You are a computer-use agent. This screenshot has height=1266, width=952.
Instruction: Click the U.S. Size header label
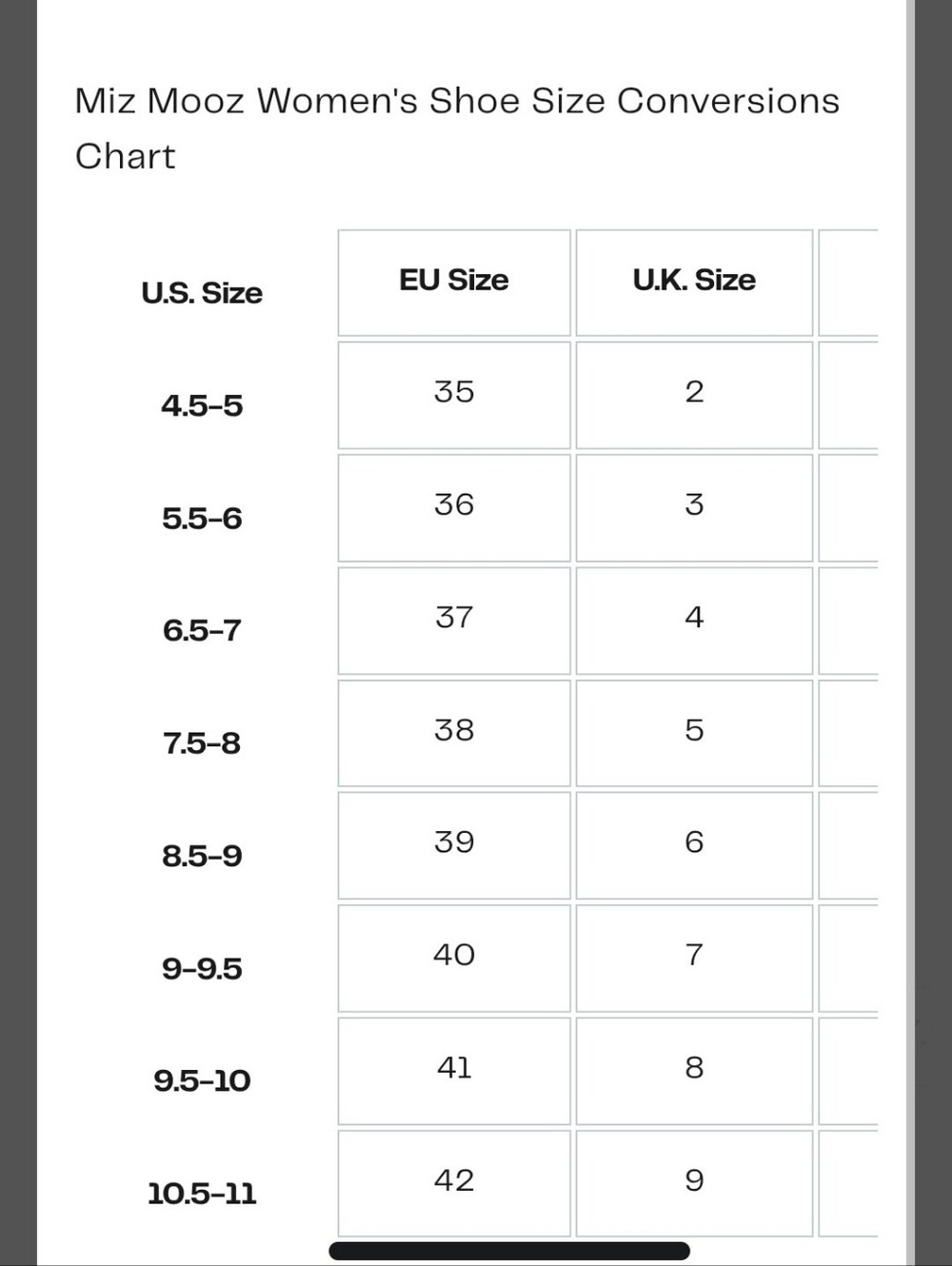(202, 293)
